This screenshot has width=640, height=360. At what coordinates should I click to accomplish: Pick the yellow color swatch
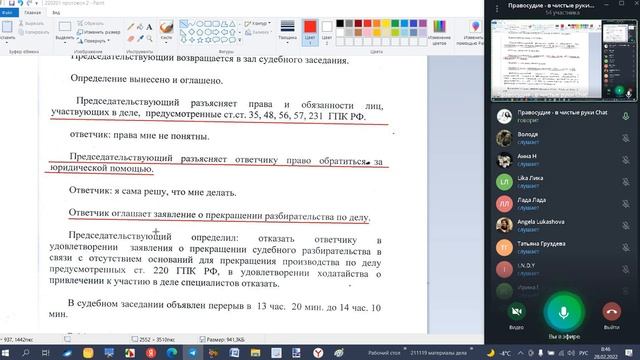point(386,24)
